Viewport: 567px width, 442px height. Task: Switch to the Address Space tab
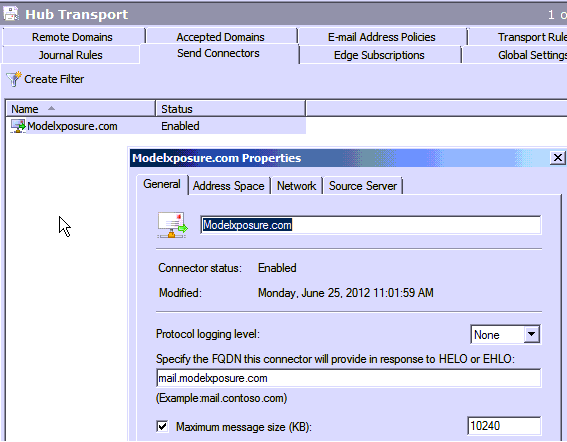pos(229,186)
